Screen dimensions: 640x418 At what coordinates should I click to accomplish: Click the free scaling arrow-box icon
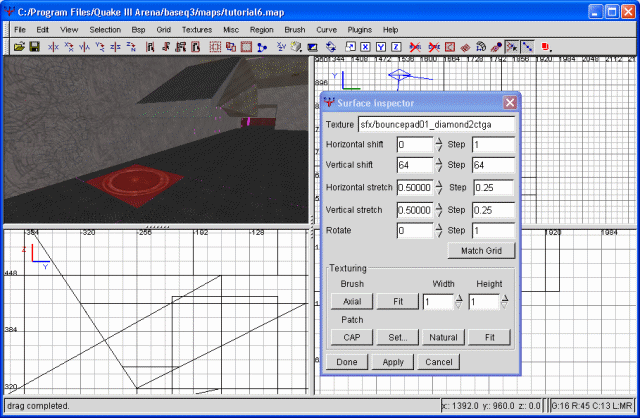(350, 47)
